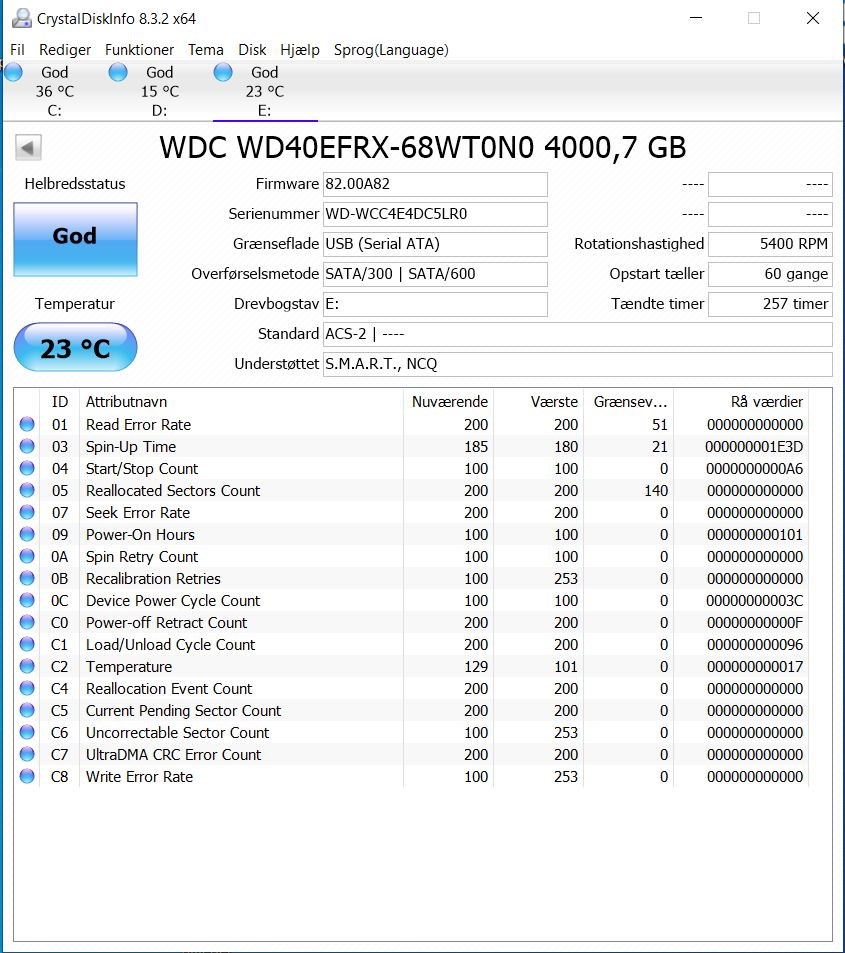Click the raw value 00000000003C
Image resolution: width=845 pixels, height=953 pixels.
[x=754, y=600]
